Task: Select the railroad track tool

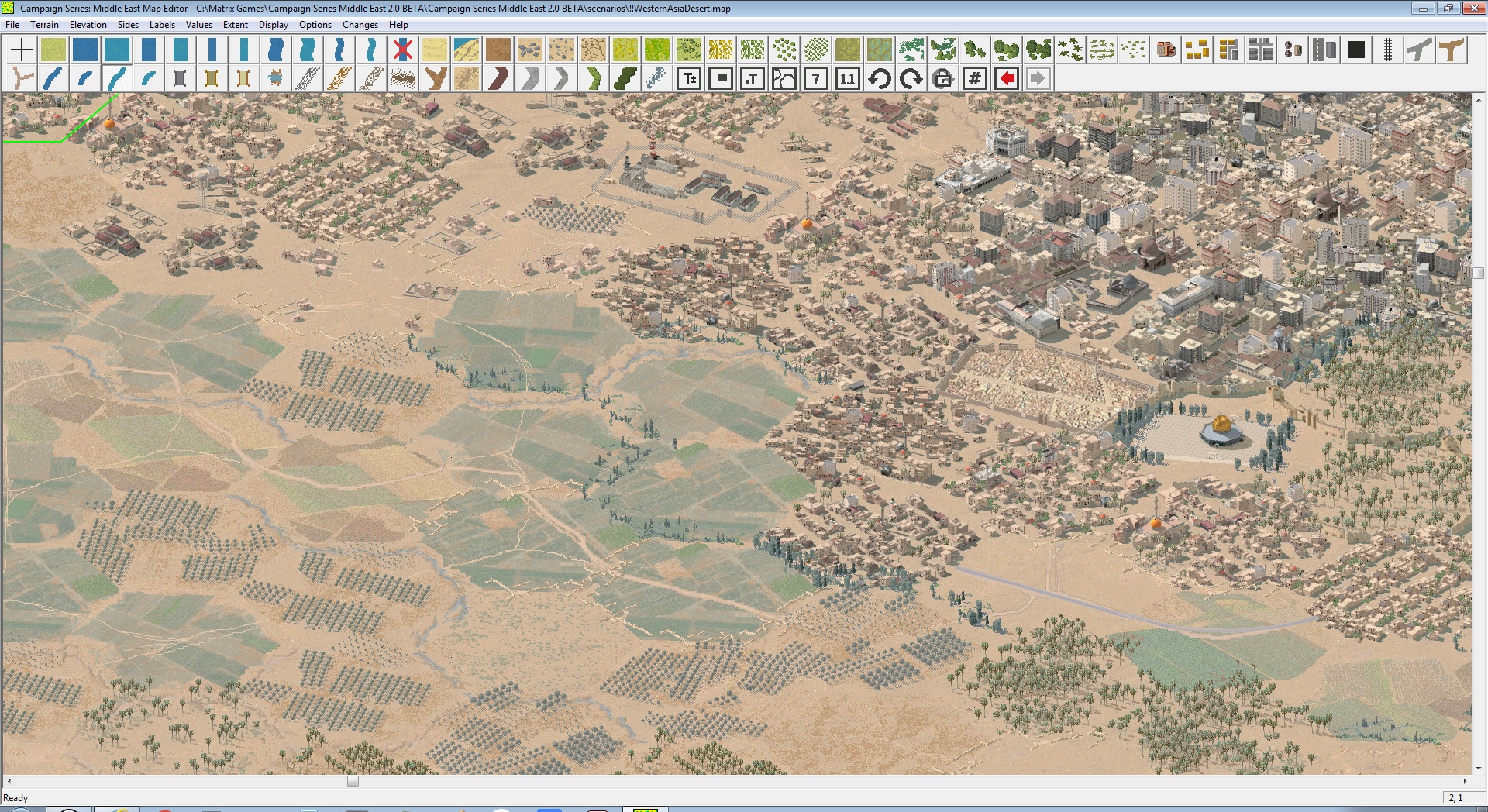Action: pos(1387,50)
